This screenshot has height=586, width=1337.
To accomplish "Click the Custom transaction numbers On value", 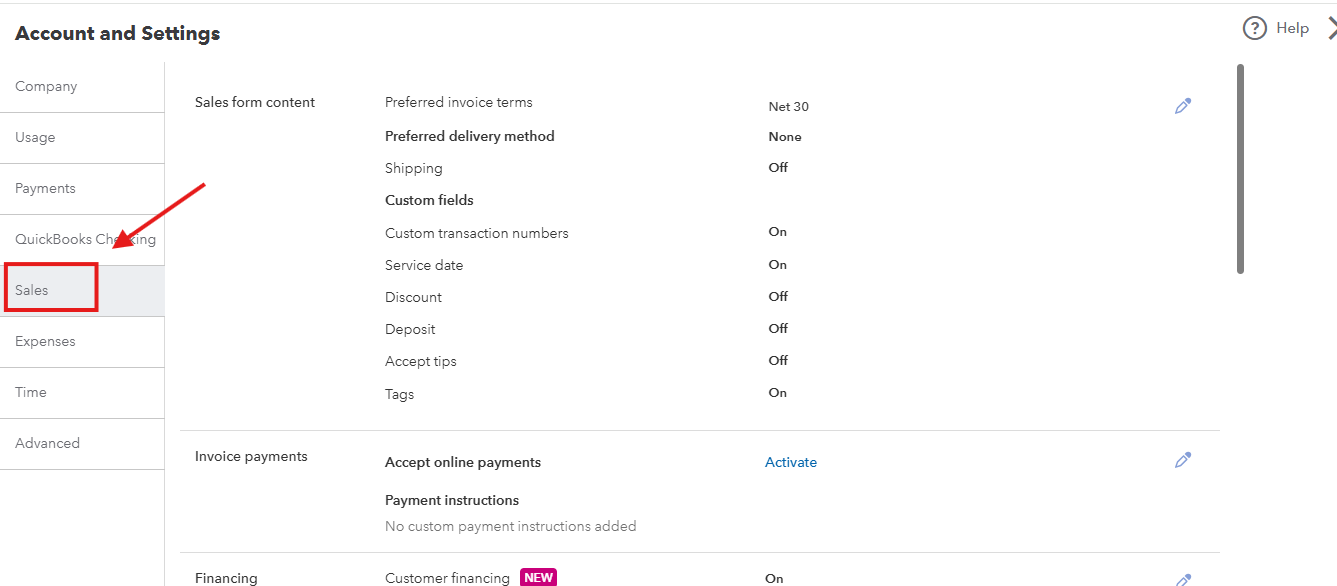I will tap(778, 232).
